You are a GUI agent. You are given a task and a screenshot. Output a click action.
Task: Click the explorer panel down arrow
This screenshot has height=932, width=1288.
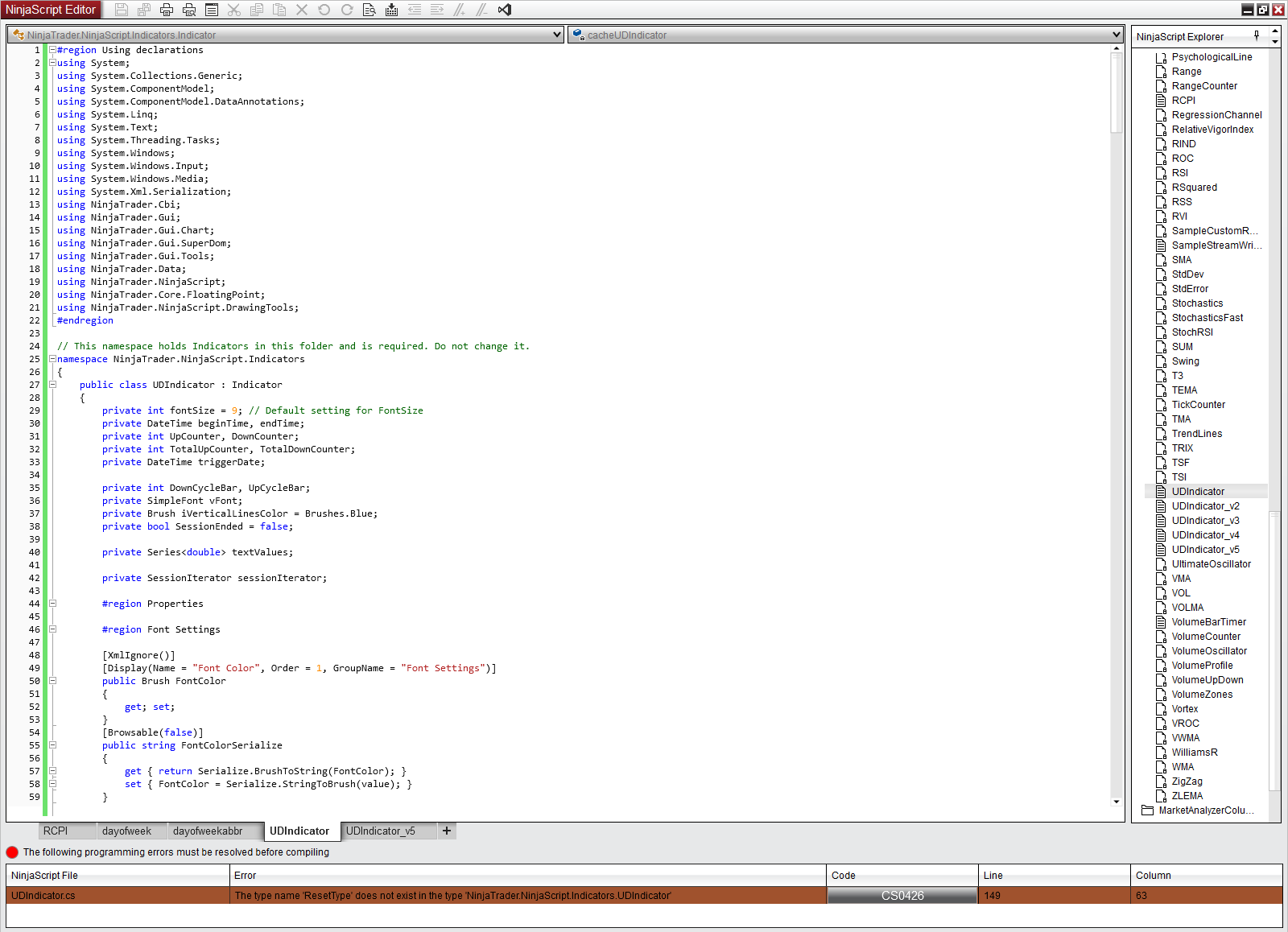(x=1275, y=41)
